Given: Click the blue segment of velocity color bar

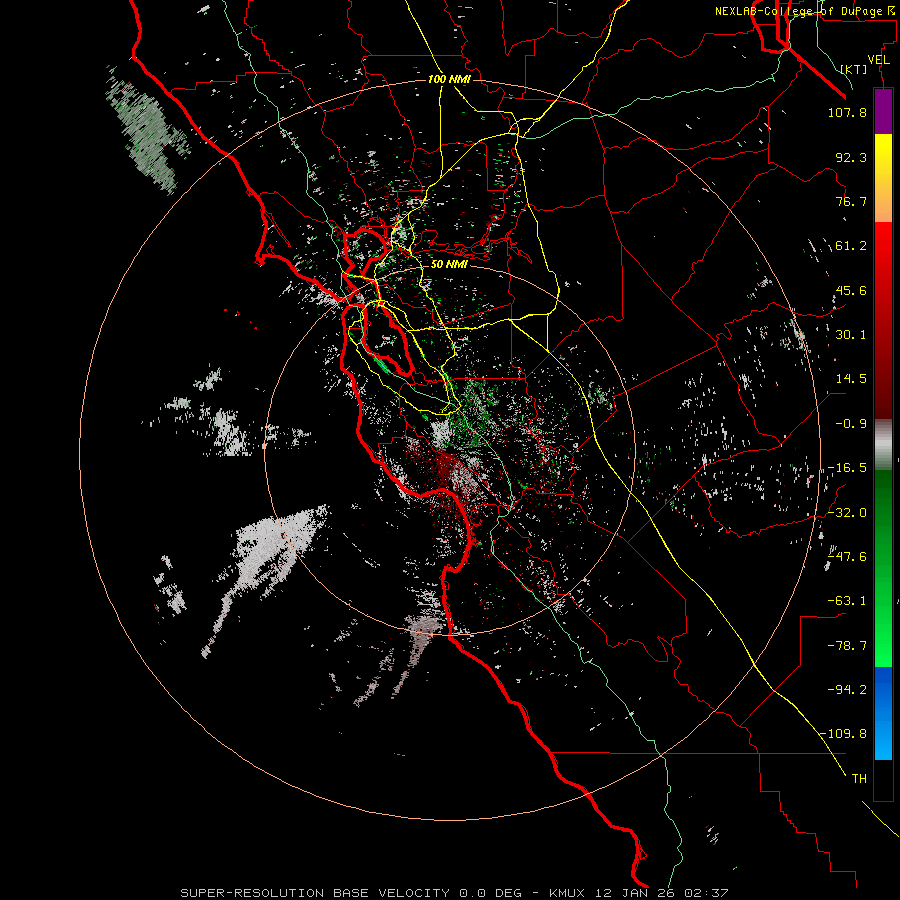Looking at the screenshot, I should (x=883, y=713).
